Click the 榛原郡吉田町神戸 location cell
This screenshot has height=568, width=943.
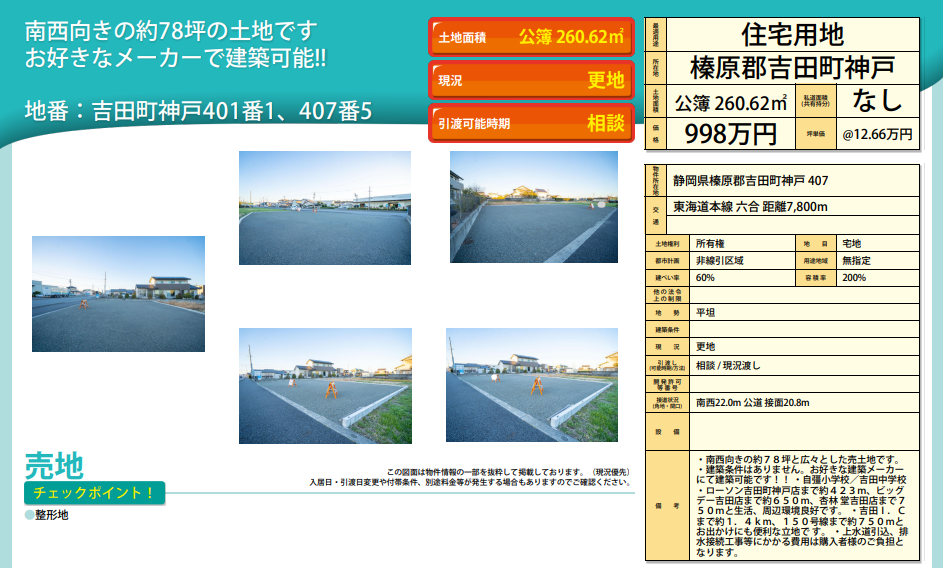(791, 68)
